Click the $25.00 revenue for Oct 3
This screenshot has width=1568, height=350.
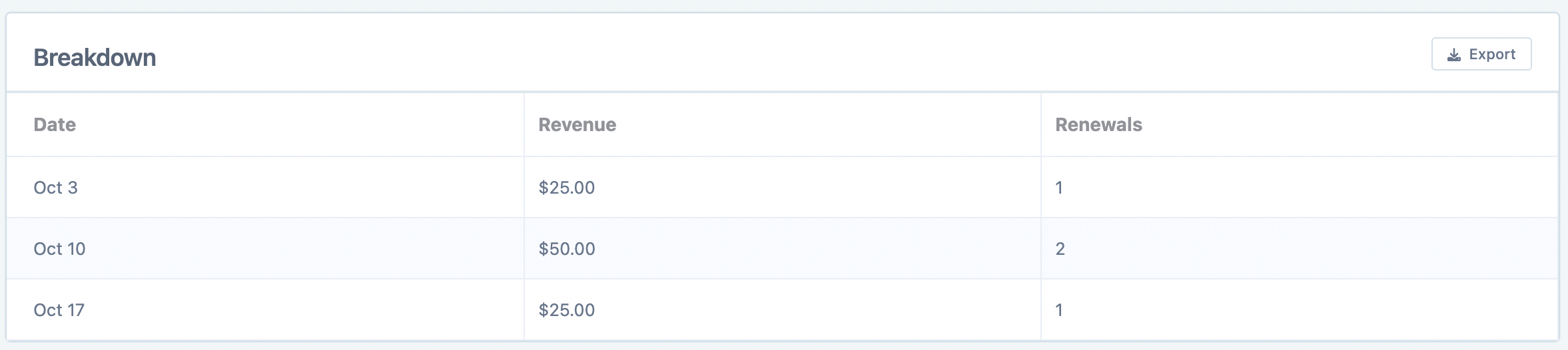(566, 188)
